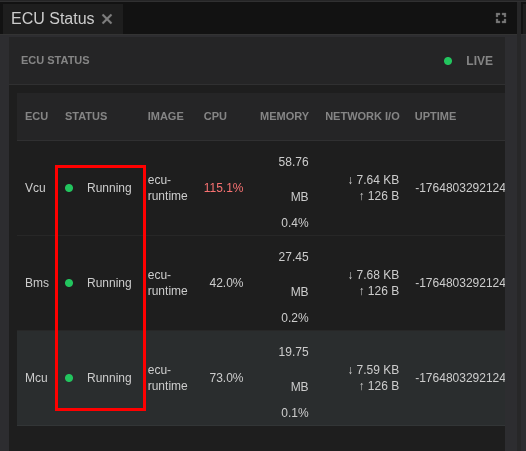
Task: Click green status dot in Vcu row
Action: pyautogui.click(x=69, y=188)
